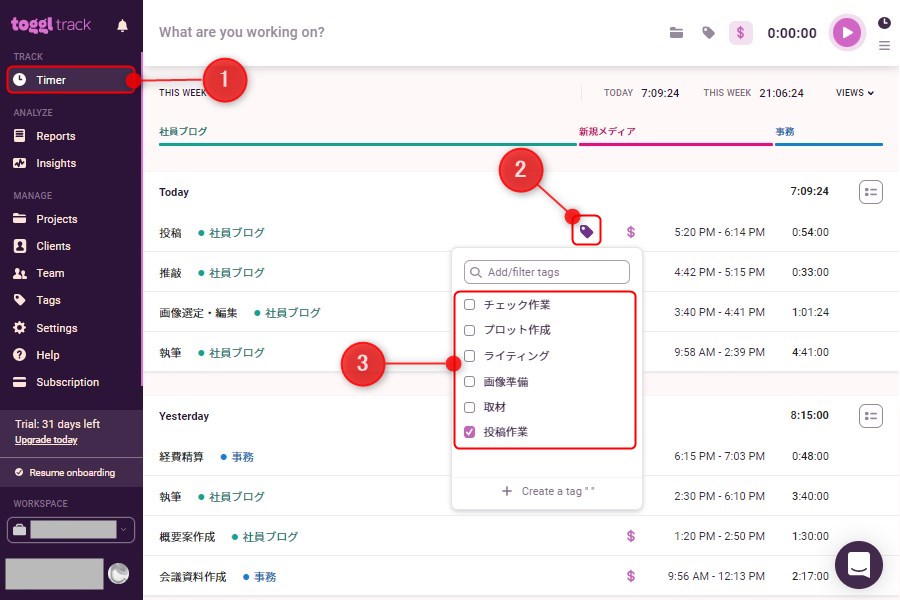Open notifications bell icon
This screenshot has height=600, width=900.
[x=122, y=26]
